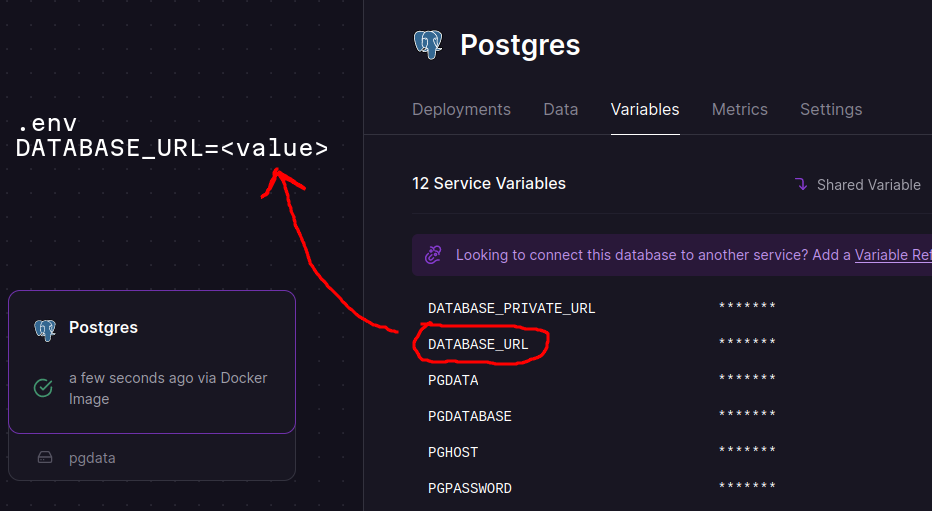Reveal the masked PGPASSWORD value
This screenshot has width=932, height=511.
coord(747,488)
